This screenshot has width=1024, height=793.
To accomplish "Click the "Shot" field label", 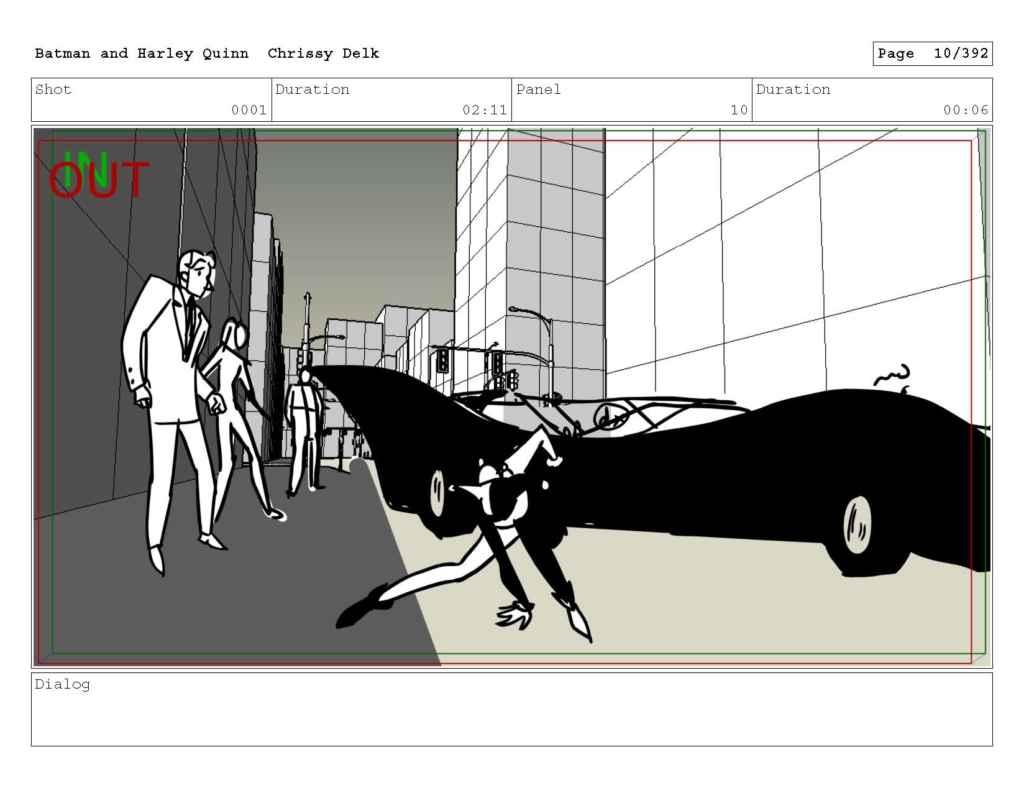I will click(x=53, y=89).
